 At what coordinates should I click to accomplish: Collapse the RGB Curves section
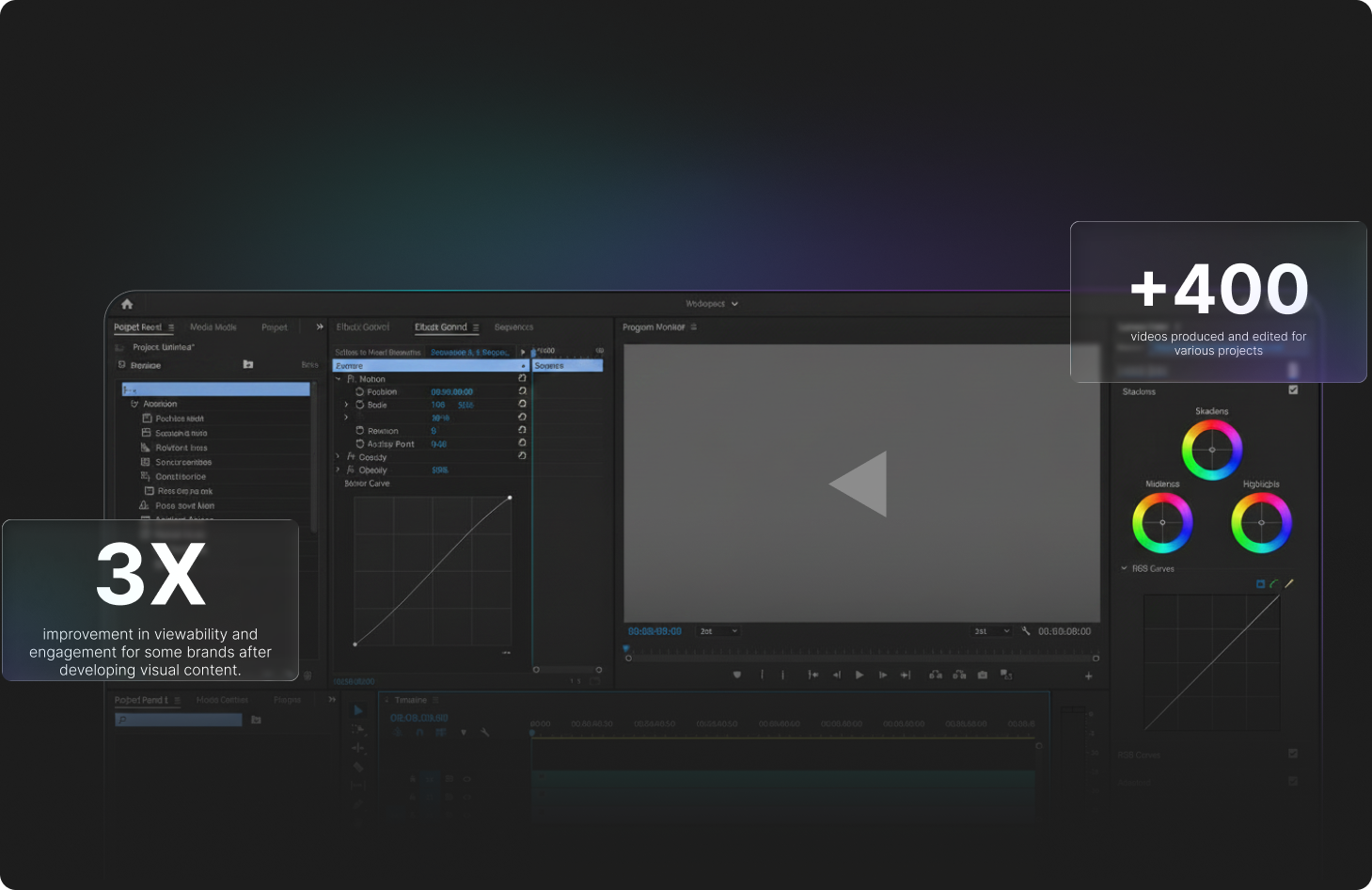click(1124, 568)
